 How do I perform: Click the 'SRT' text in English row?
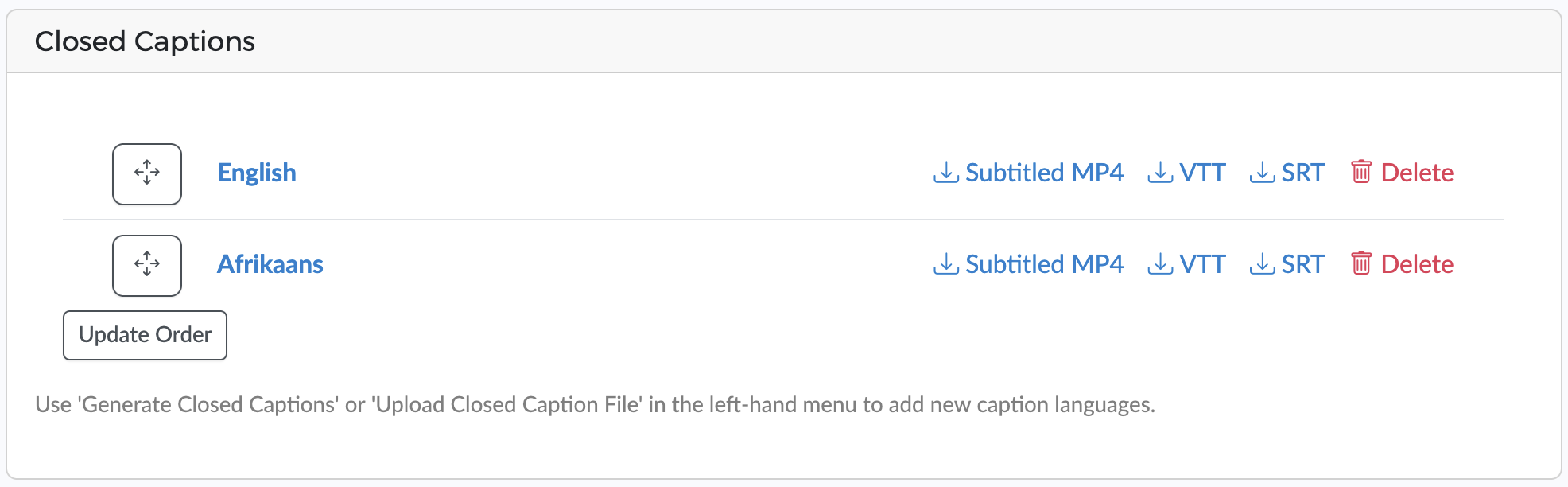[1302, 173]
